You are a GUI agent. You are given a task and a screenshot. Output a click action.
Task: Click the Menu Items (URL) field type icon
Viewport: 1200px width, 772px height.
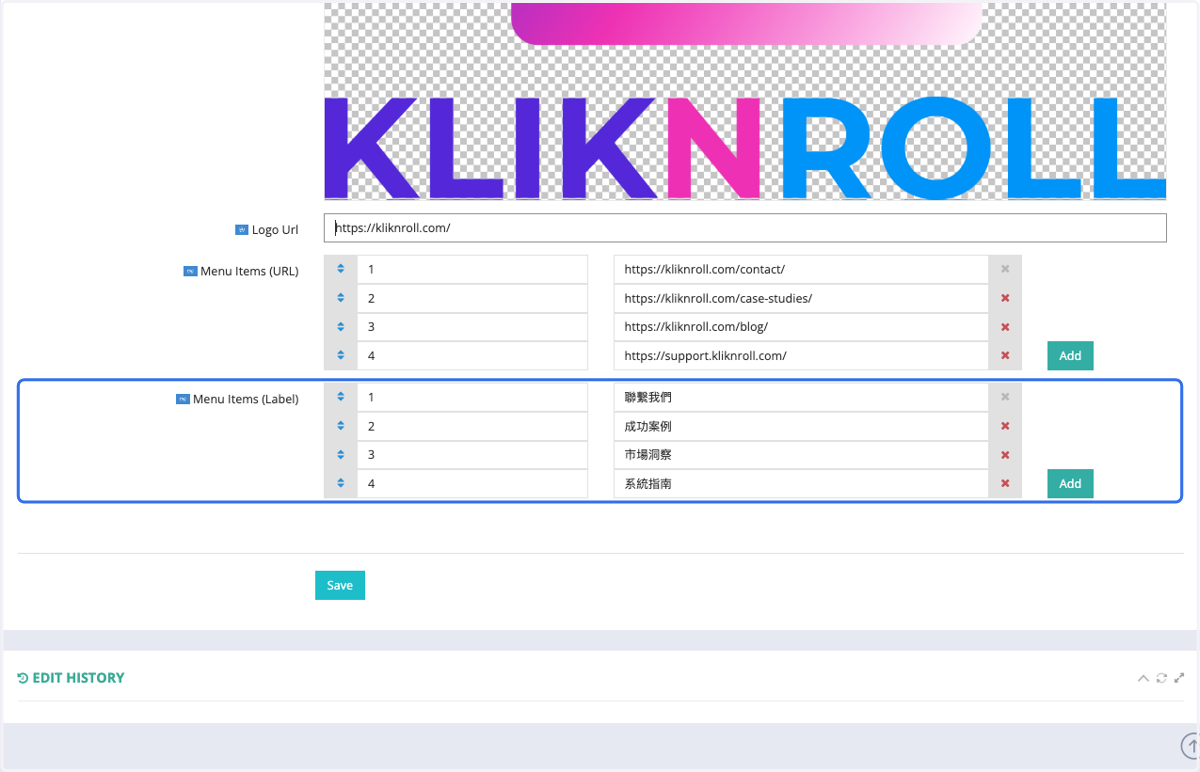[190, 271]
